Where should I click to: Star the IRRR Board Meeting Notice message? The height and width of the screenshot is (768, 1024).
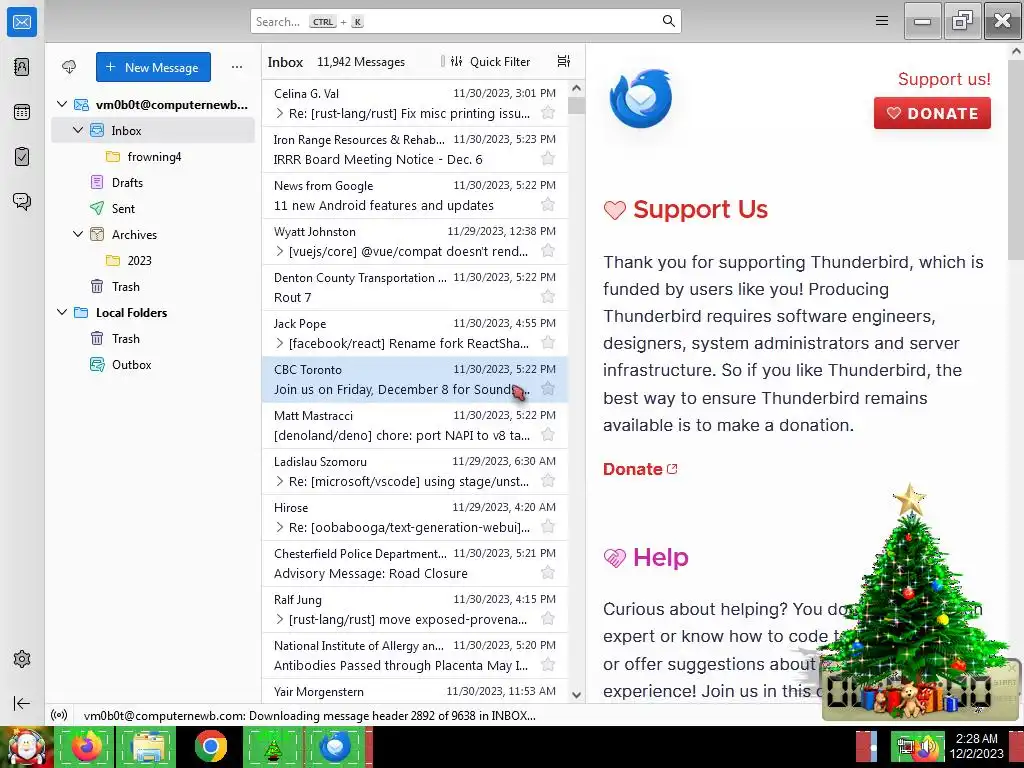tap(548, 159)
